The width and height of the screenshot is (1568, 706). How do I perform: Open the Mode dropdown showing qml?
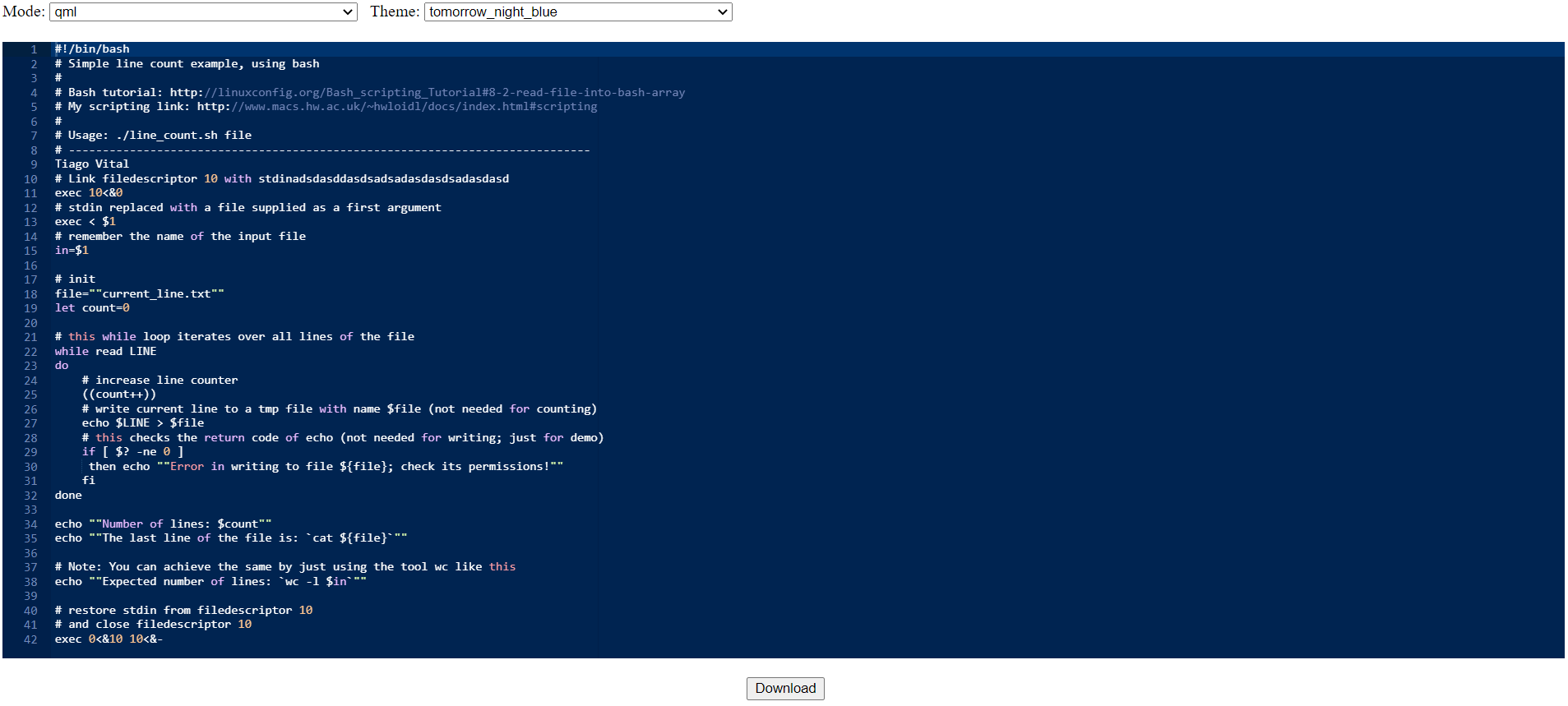coord(203,12)
